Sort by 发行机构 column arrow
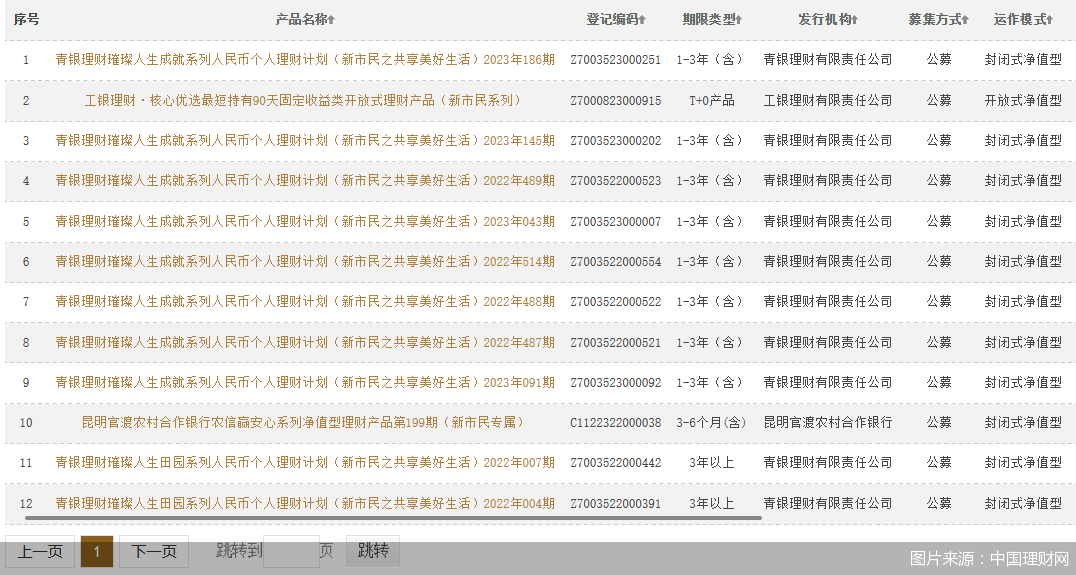Screen dimensions: 1076x575 [855, 20]
